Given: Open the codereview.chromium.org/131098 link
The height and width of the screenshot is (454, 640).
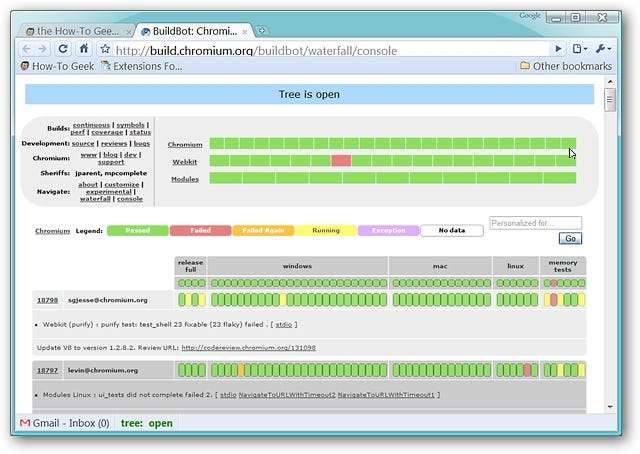Looking at the screenshot, I should click(249, 348).
